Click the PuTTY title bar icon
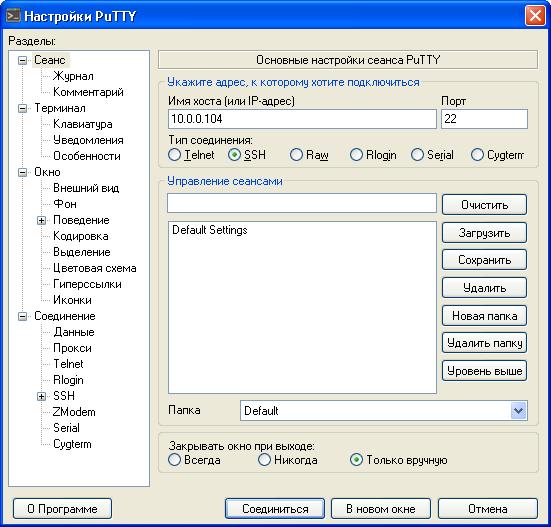The width and height of the screenshot is (551, 527). click(13, 16)
